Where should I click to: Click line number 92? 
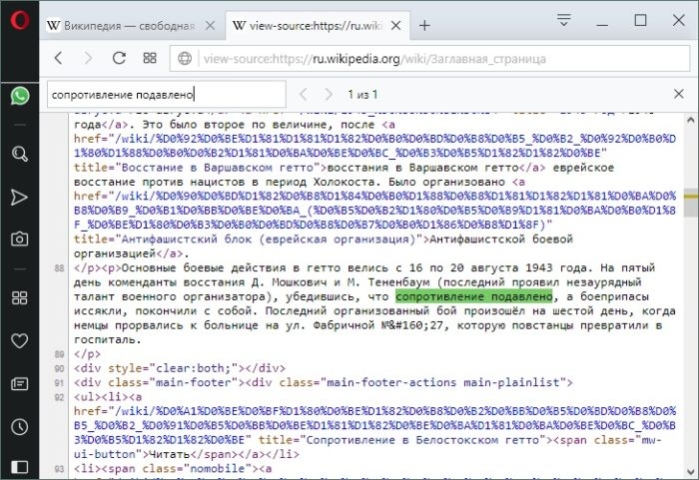(x=59, y=397)
